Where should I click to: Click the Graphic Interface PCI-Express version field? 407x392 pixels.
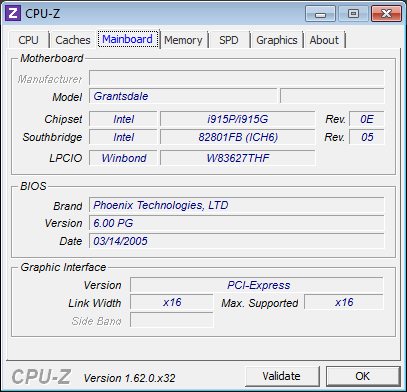tap(257, 285)
